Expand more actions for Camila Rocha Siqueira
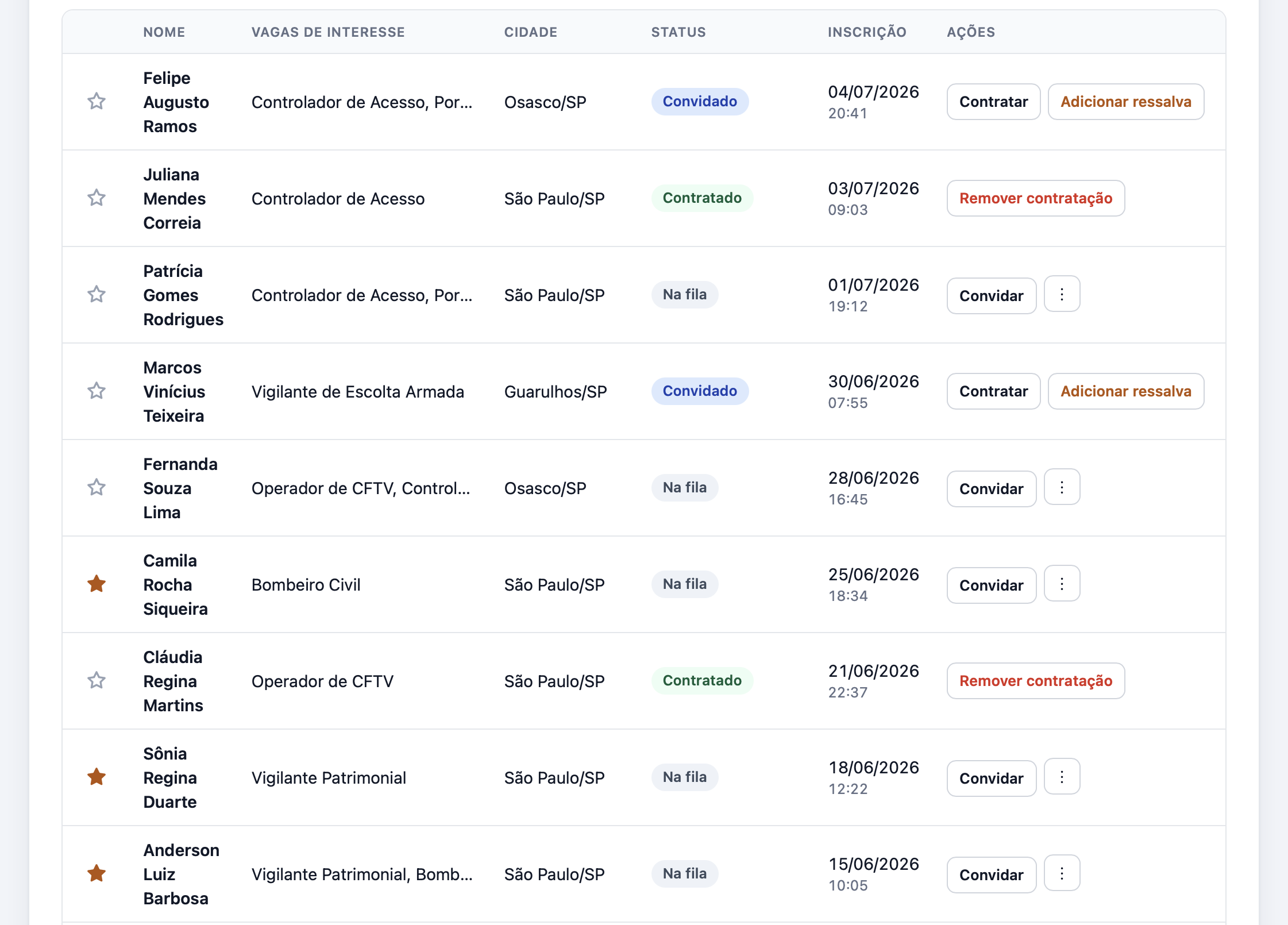 tap(1062, 584)
